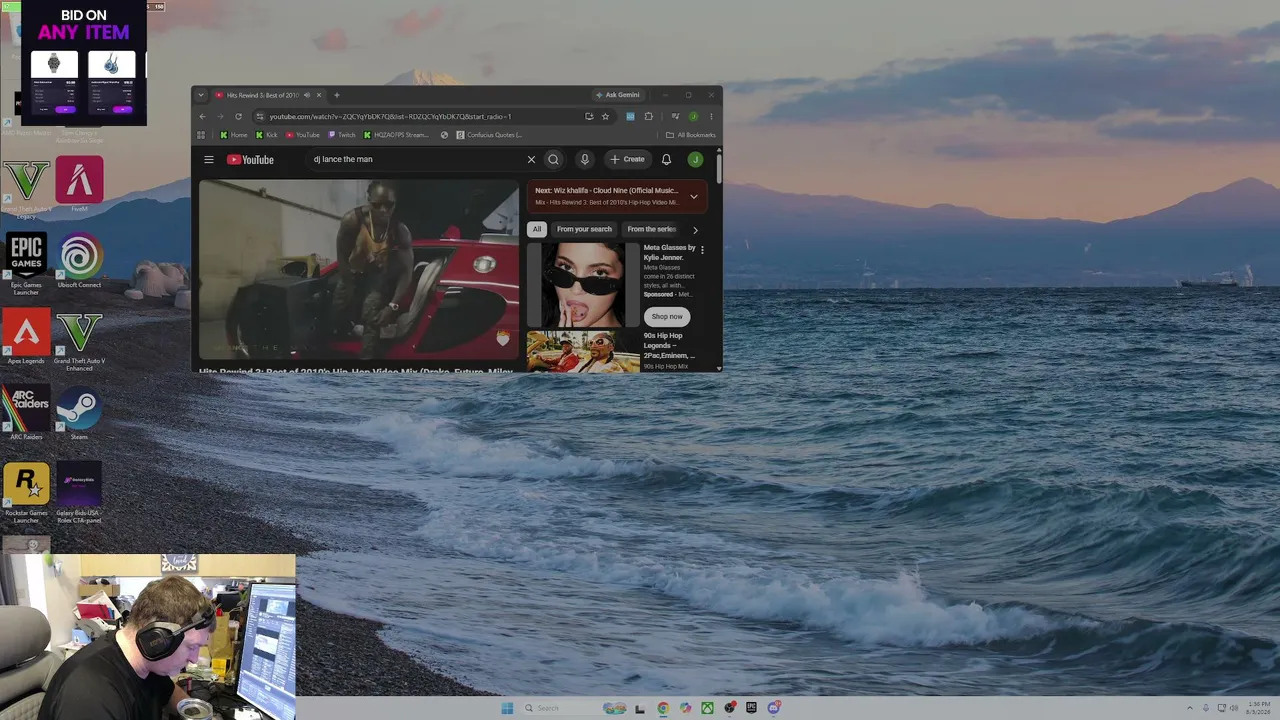Open the YouTube bookmark
This screenshot has height=720, width=1280.
pyautogui.click(x=303, y=135)
